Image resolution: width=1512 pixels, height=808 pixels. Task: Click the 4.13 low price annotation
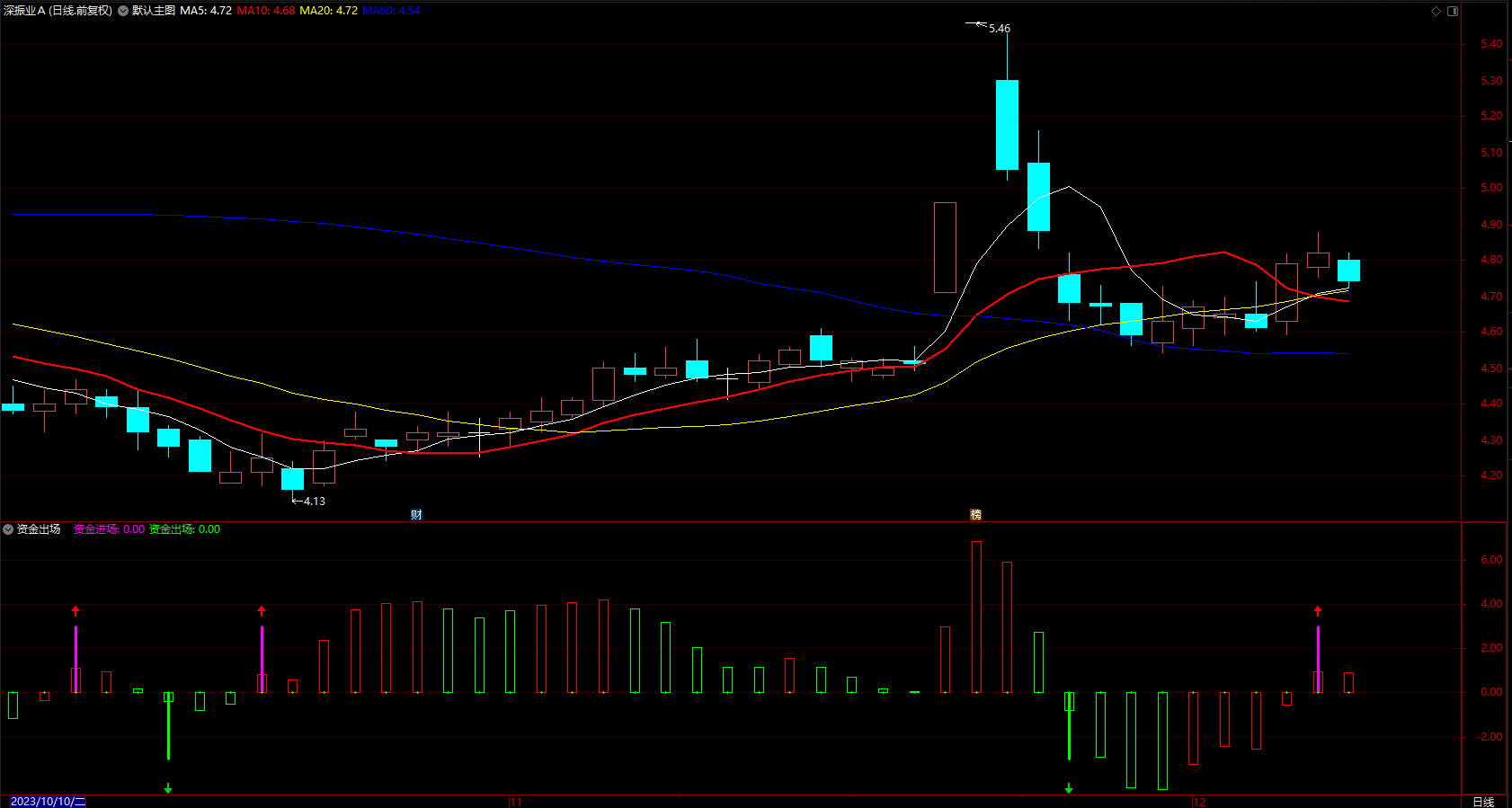[x=315, y=502]
